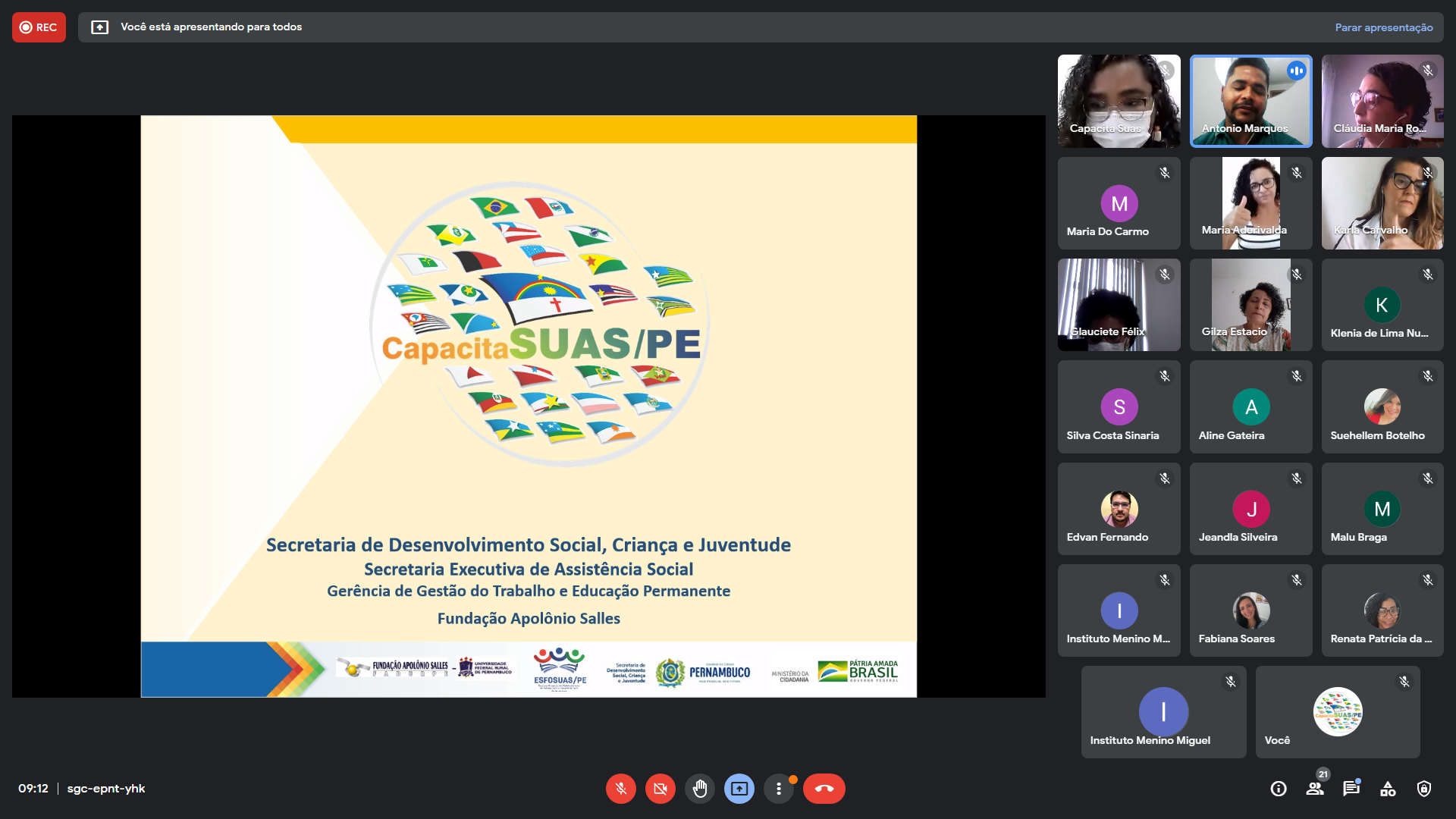The image size is (1456, 819).
Task: Turn on the camera button
Action: coord(660,789)
